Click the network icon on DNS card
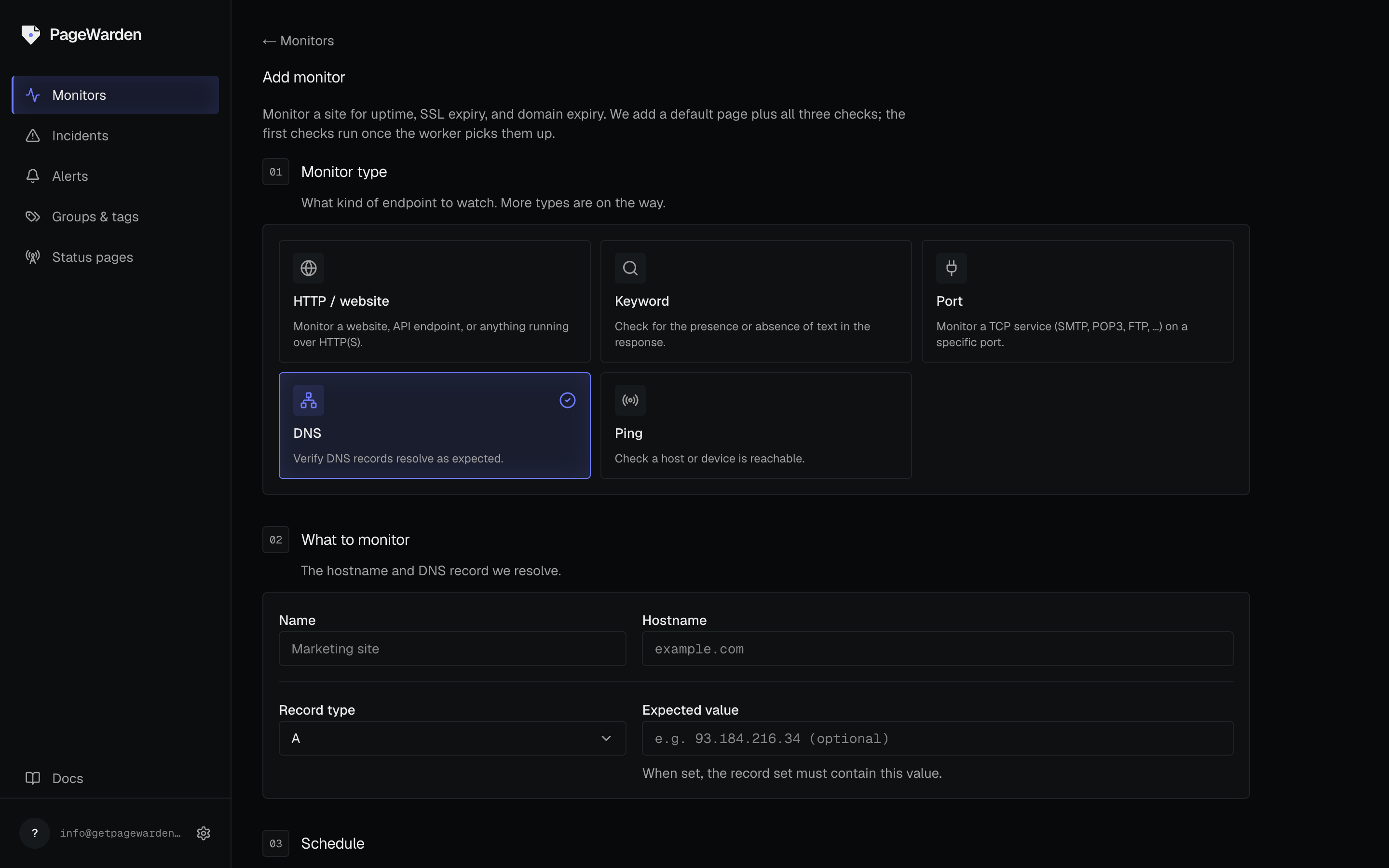 point(309,400)
